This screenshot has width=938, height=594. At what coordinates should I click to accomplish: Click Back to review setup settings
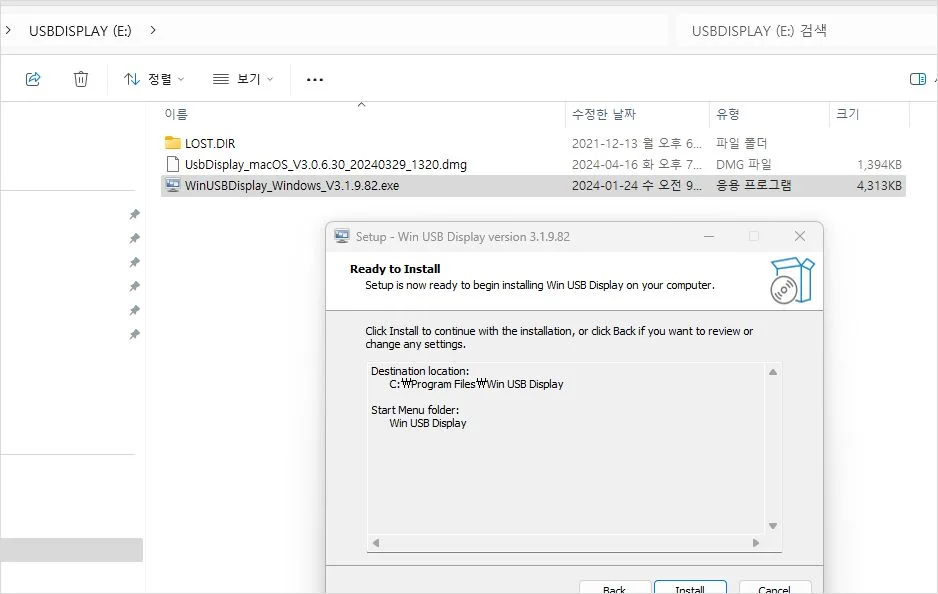click(x=614, y=589)
